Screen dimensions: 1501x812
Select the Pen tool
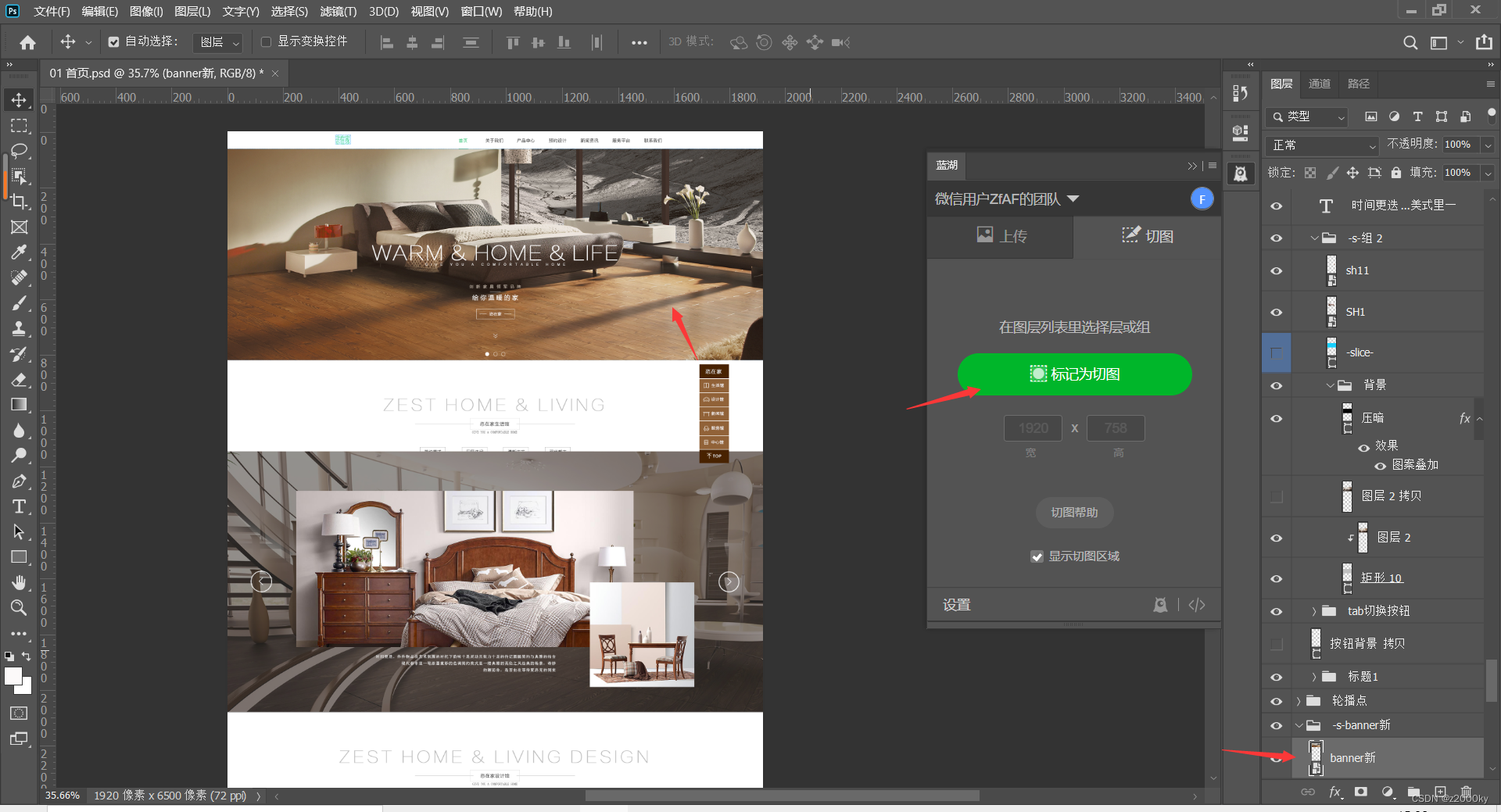click(x=19, y=481)
